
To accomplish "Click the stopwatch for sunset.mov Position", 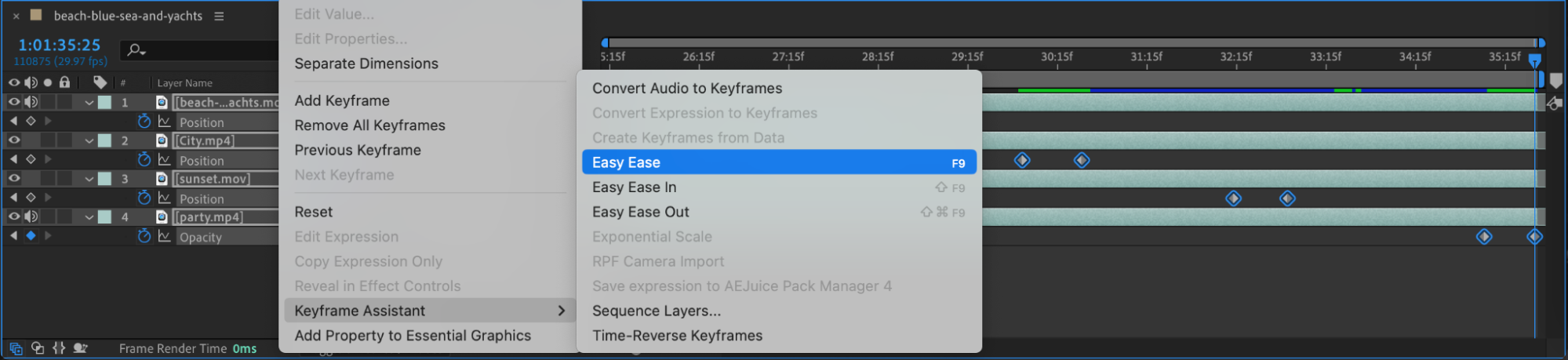I will point(144,198).
